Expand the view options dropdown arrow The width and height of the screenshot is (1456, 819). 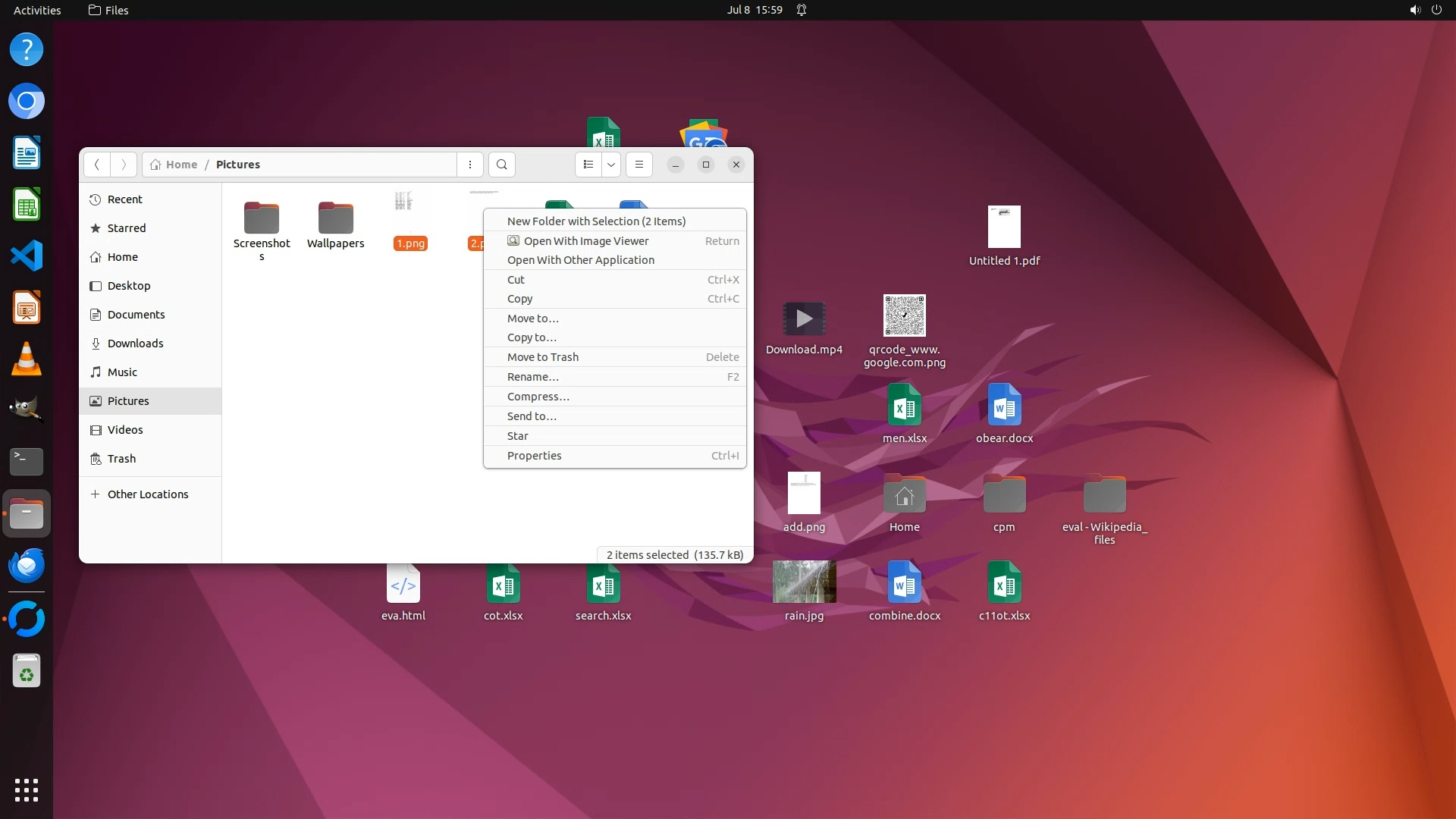click(611, 165)
